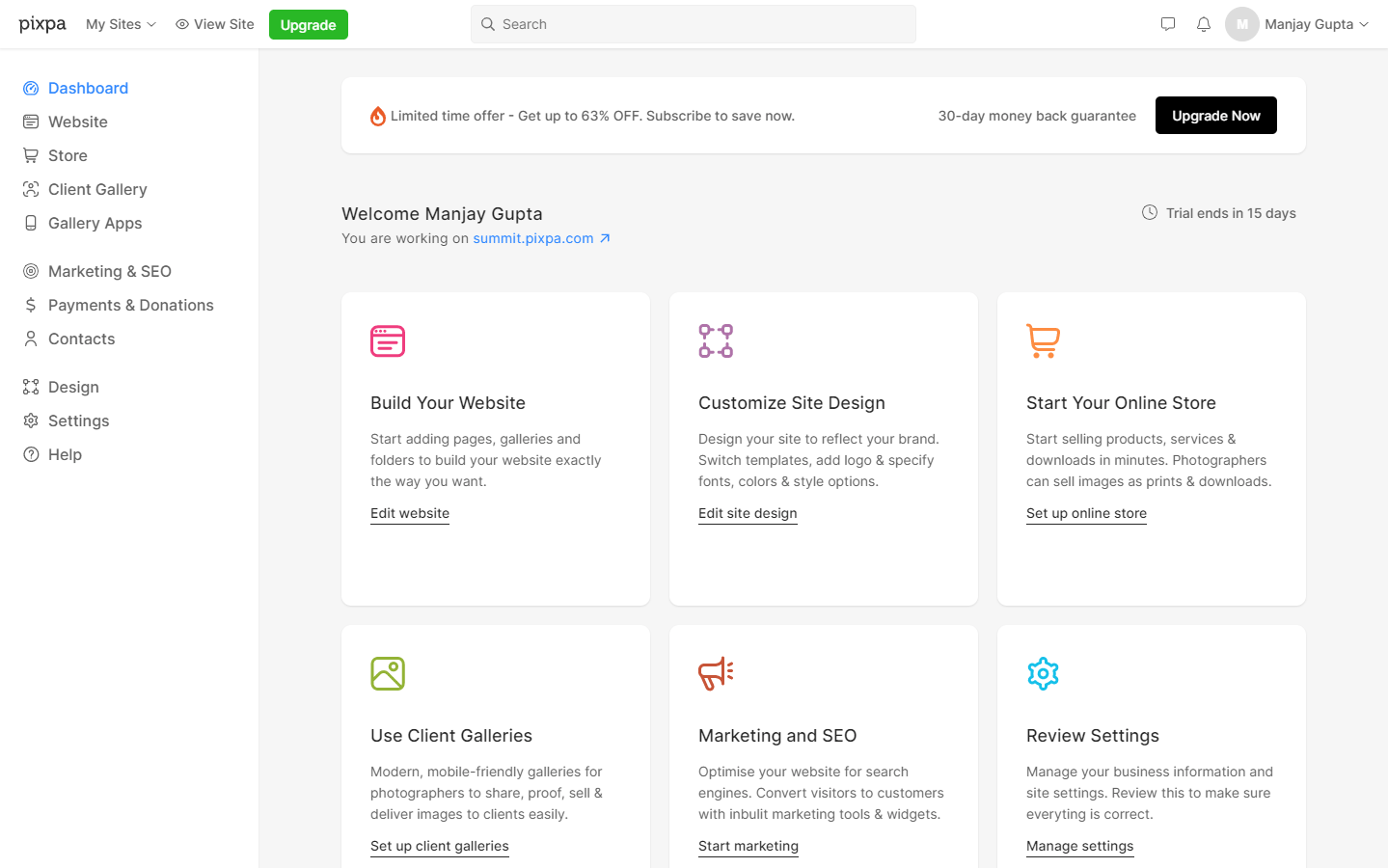Screen dimensions: 1388x868
Task: Click into the Search field
Action: pyautogui.click(x=693, y=24)
